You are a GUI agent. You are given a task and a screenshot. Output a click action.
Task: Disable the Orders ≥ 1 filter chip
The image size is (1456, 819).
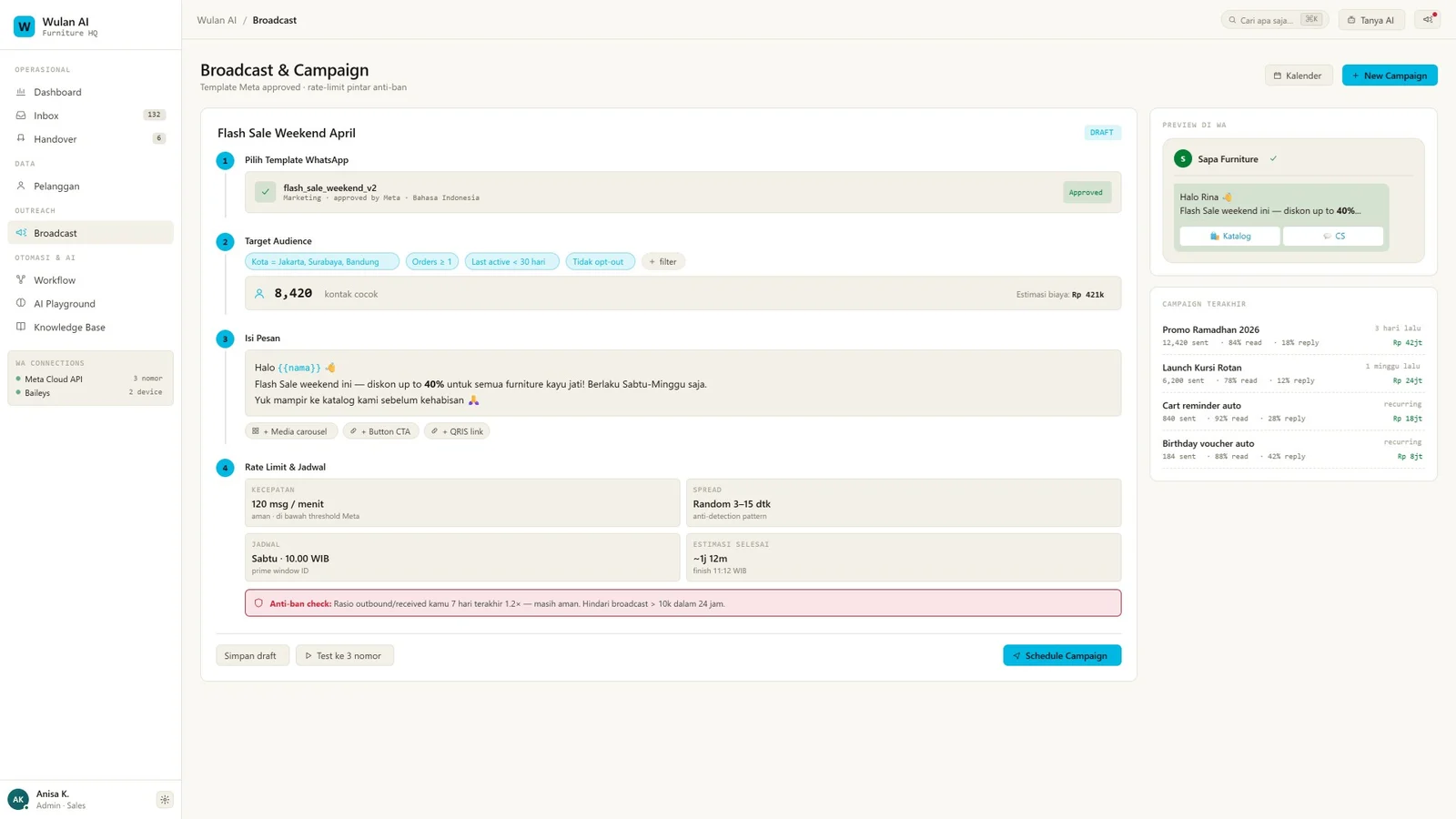point(431,261)
